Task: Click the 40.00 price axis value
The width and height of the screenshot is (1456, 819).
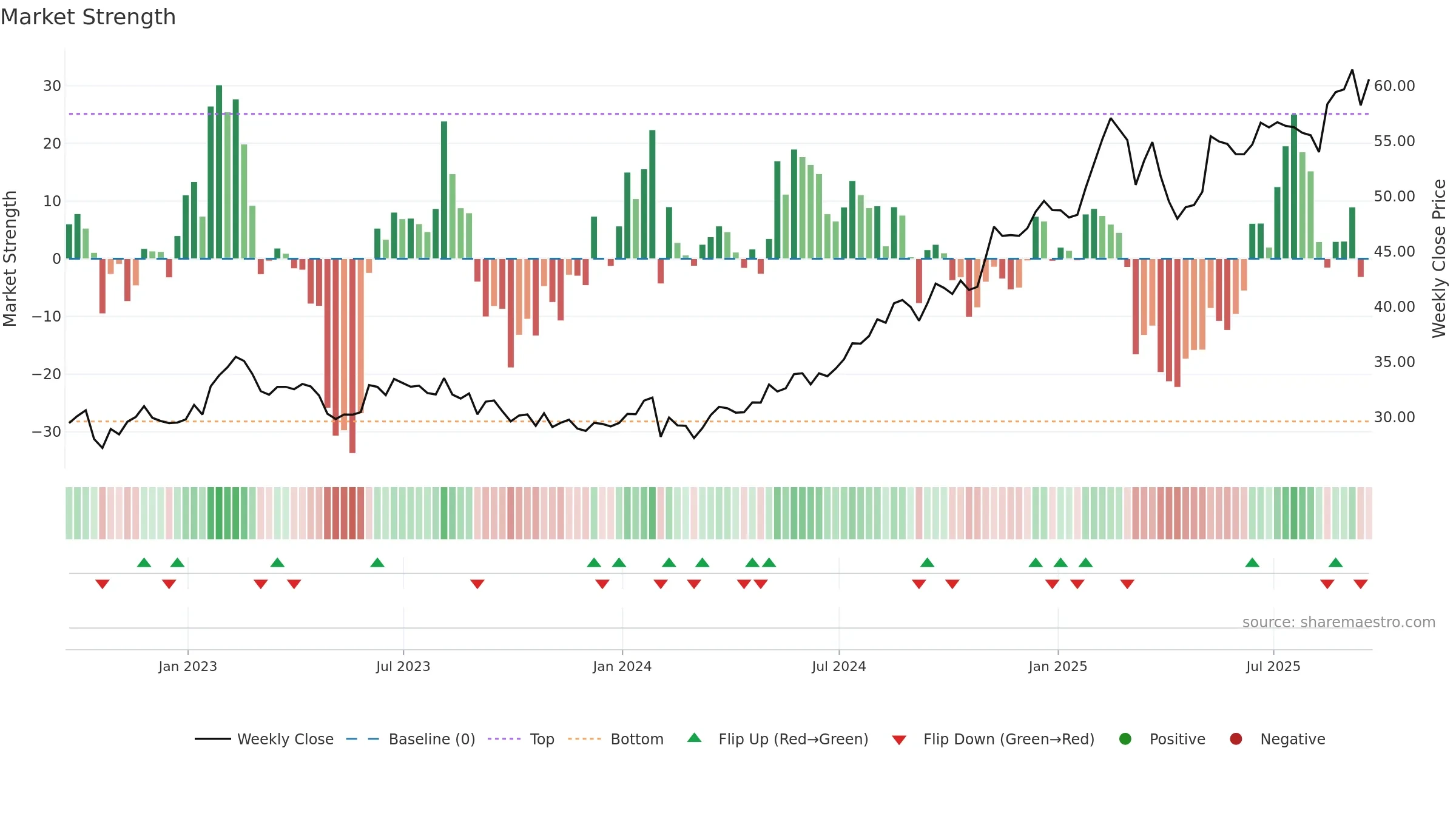Action: (1394, 307)
